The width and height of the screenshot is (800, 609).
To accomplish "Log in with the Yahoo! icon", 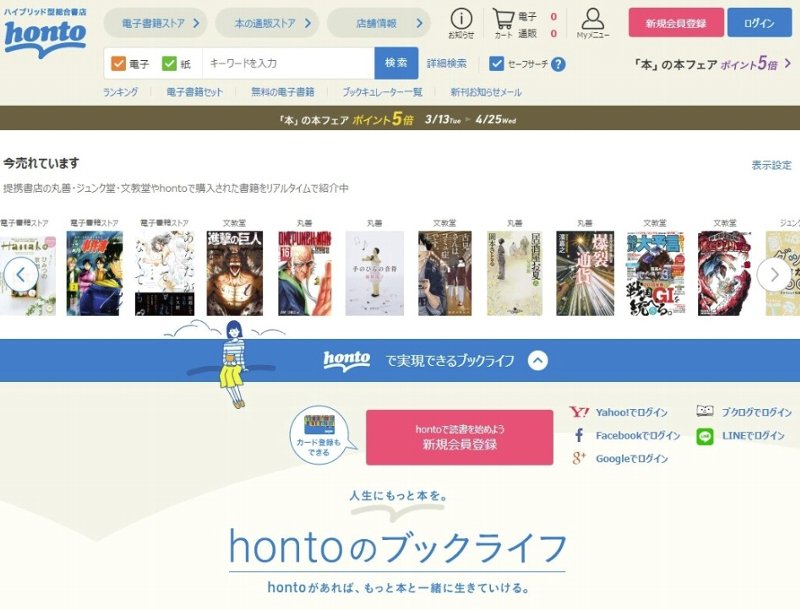I will 579,412.
